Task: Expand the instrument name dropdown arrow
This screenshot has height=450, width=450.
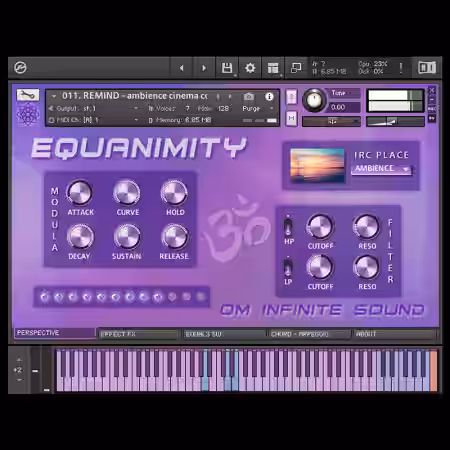Action: pyautogui.click(x=54, y=97)
